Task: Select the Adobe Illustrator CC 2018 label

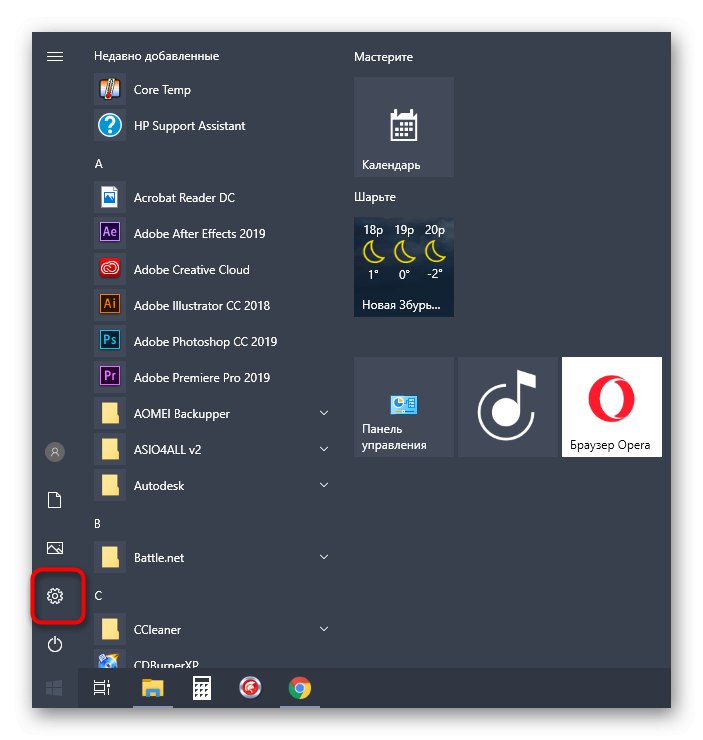Action: tap(202, 306)
